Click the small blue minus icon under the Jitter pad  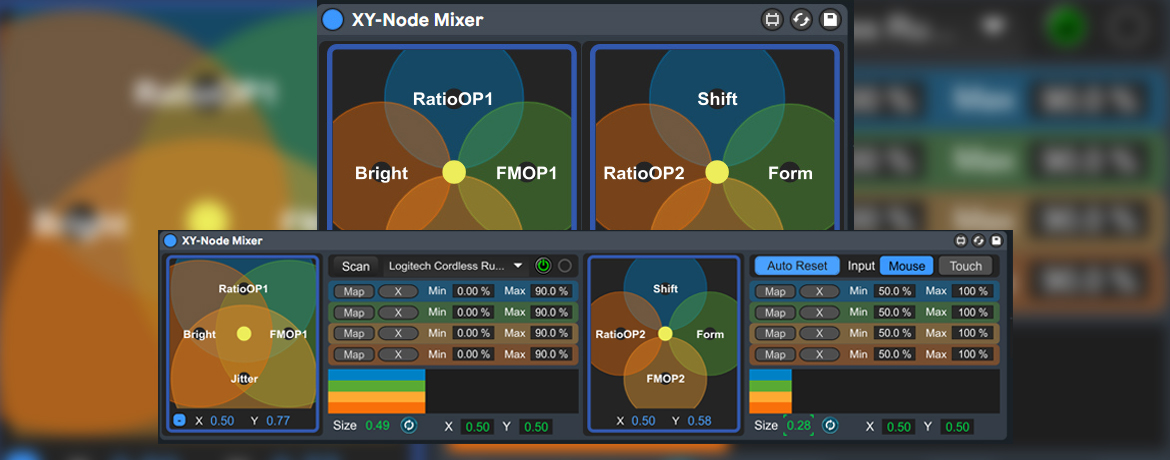[x=179, y=421]
